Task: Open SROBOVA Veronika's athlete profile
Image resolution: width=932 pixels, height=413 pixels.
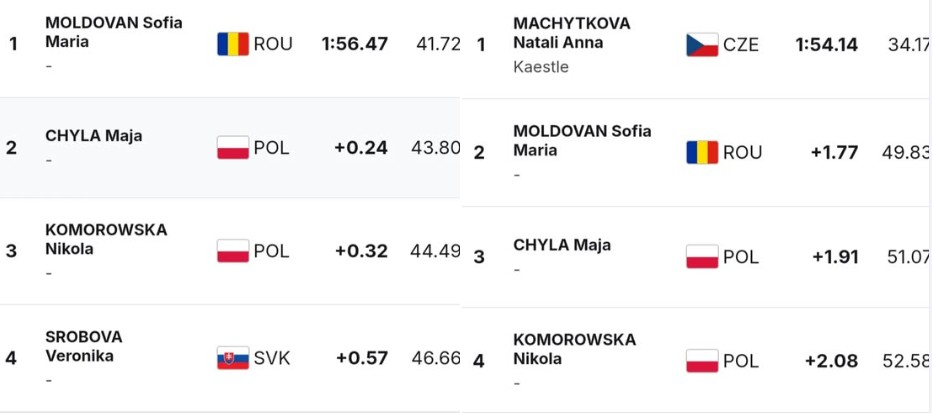Action: pos(84,346)
